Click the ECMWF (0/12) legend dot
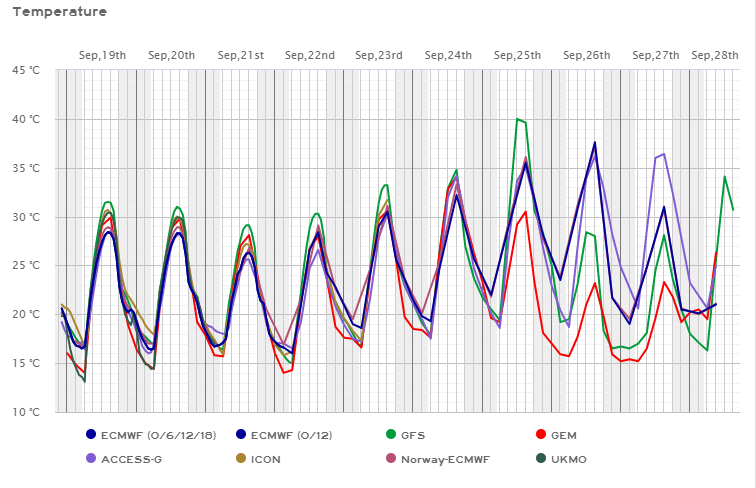756x488 pixels. 241,434
